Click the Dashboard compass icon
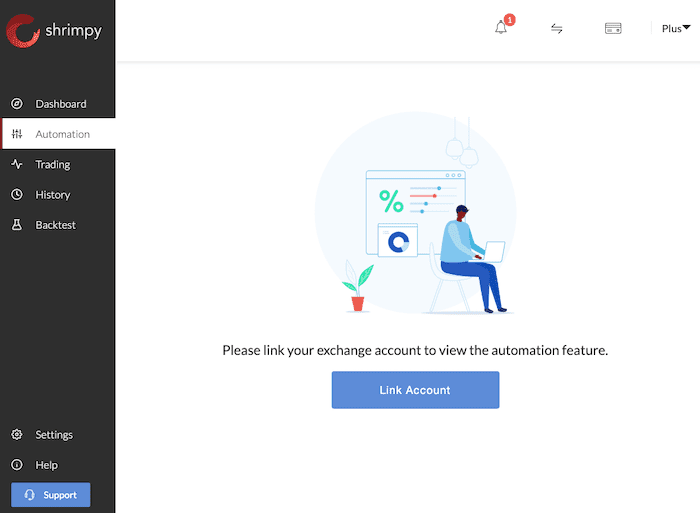This screenshot has height=513, width=700. pos(17,104)
